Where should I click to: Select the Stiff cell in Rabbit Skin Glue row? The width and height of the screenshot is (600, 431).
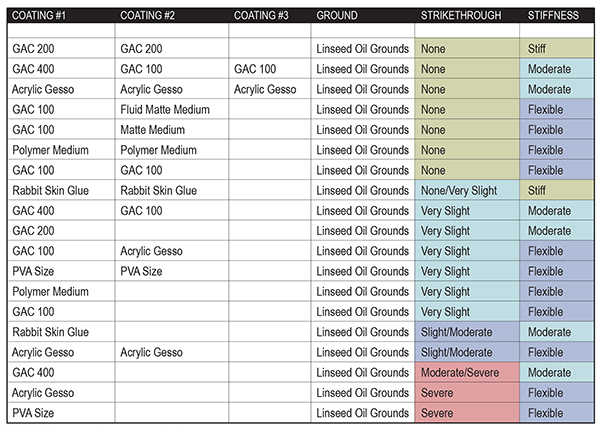pyautogui.click(x=557, y=190)
